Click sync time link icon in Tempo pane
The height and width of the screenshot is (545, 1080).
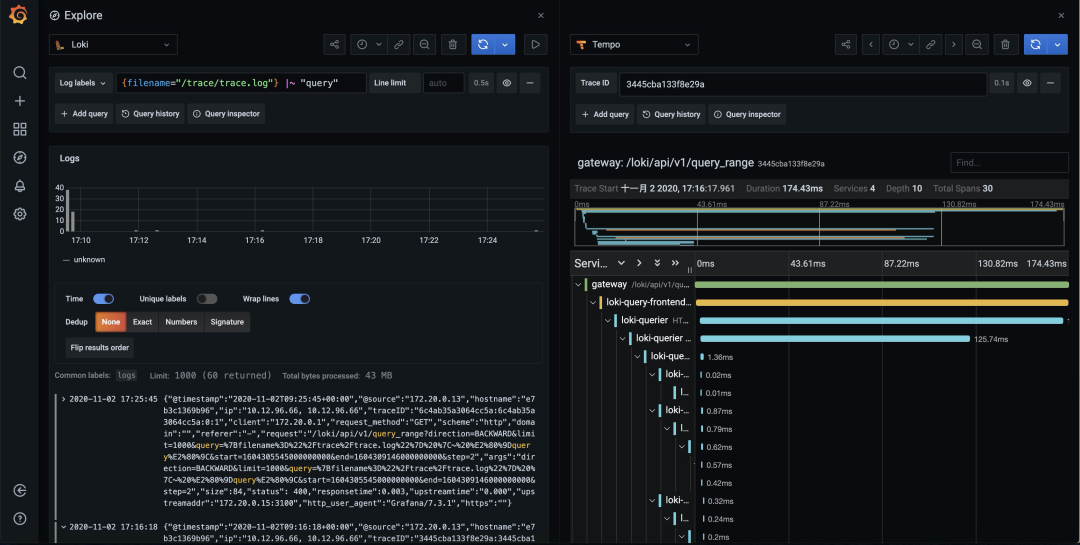click(930, 44)
